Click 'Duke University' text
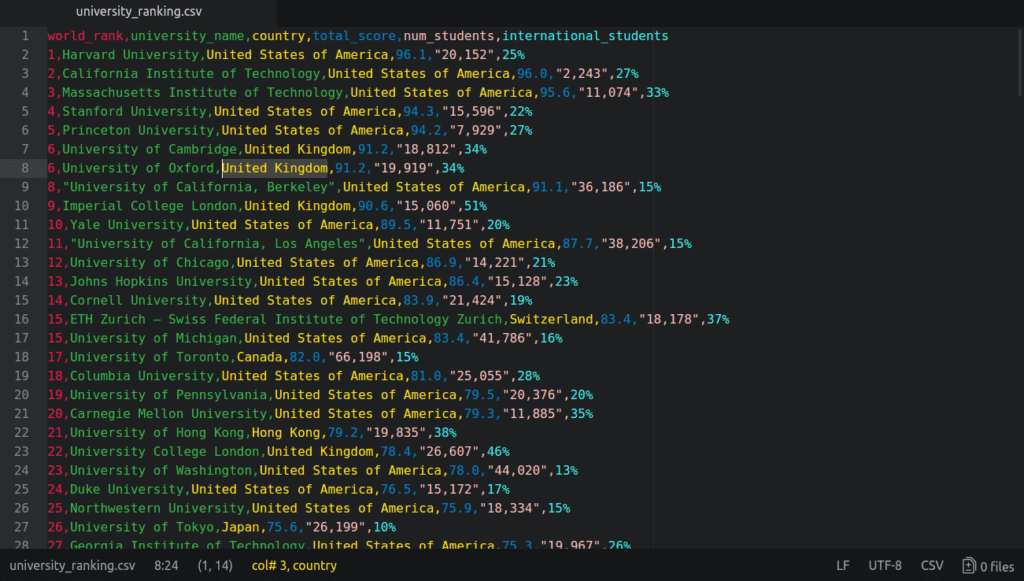The image size is (1024, 581). (127, 490)
